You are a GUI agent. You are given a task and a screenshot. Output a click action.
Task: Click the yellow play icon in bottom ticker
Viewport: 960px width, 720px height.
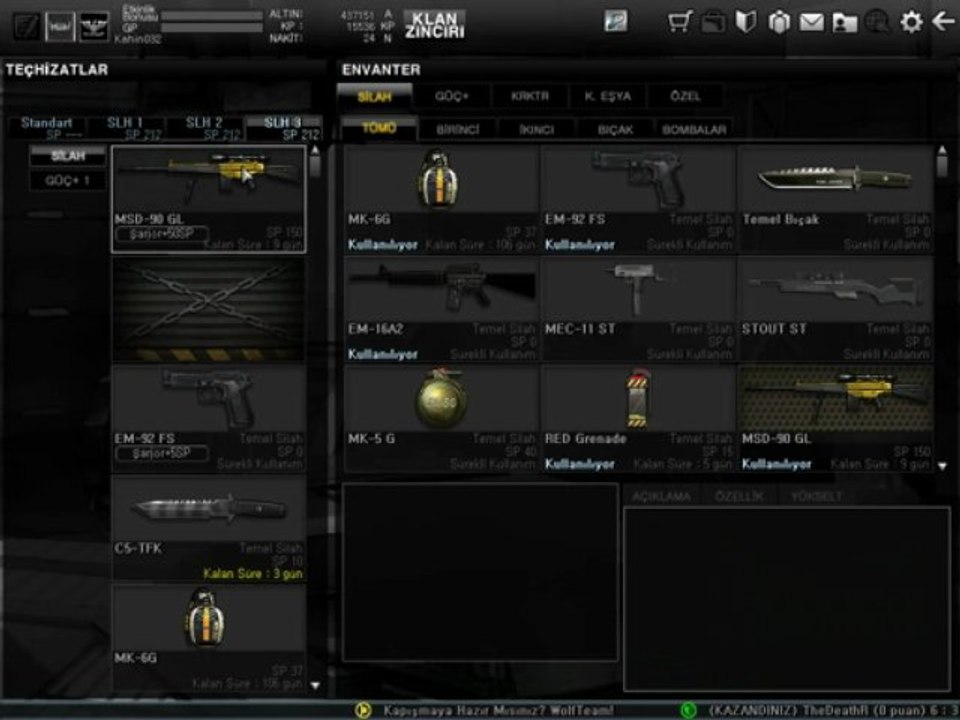coord(362,710)
